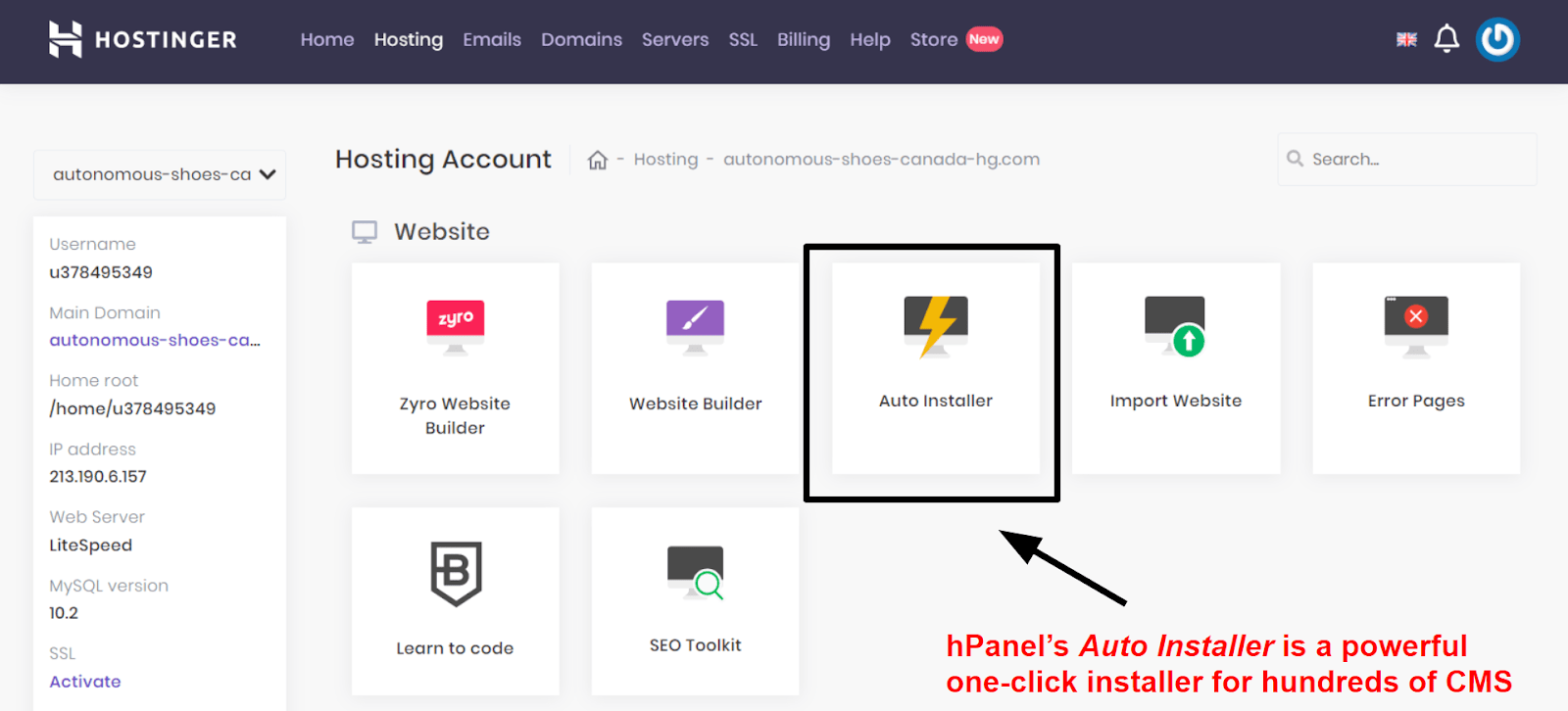The image size is (1568, 711).
Task: Open the Learn to code badge icon
Action: click(x=456, y=573)
